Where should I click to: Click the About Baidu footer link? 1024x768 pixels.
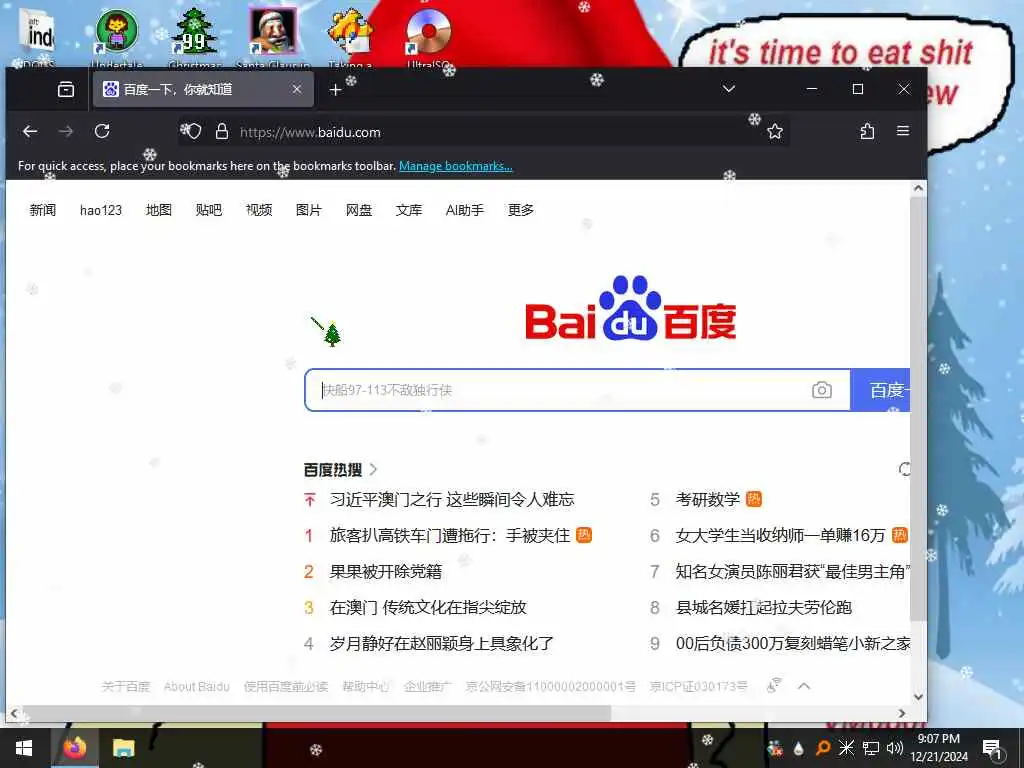pyautogui.click(x=197, y=686)
